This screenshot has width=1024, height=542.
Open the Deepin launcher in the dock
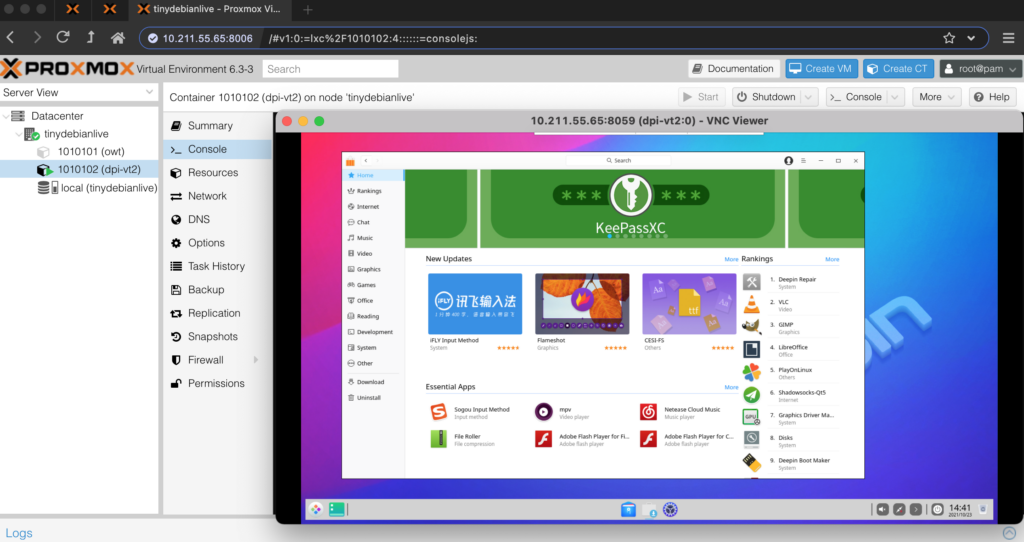coord(316,510)
